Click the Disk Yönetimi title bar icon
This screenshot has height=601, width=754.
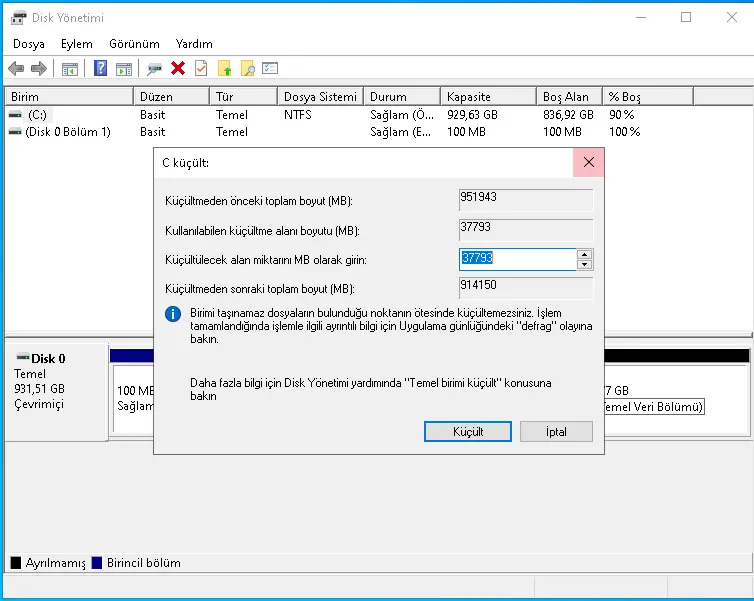(x=18, y=18)
